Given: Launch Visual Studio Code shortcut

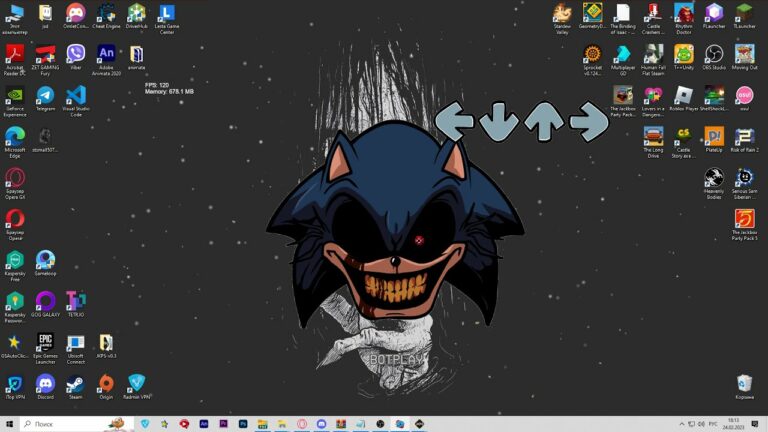Looking at the screenshot, I should click(x=76, y=101).
